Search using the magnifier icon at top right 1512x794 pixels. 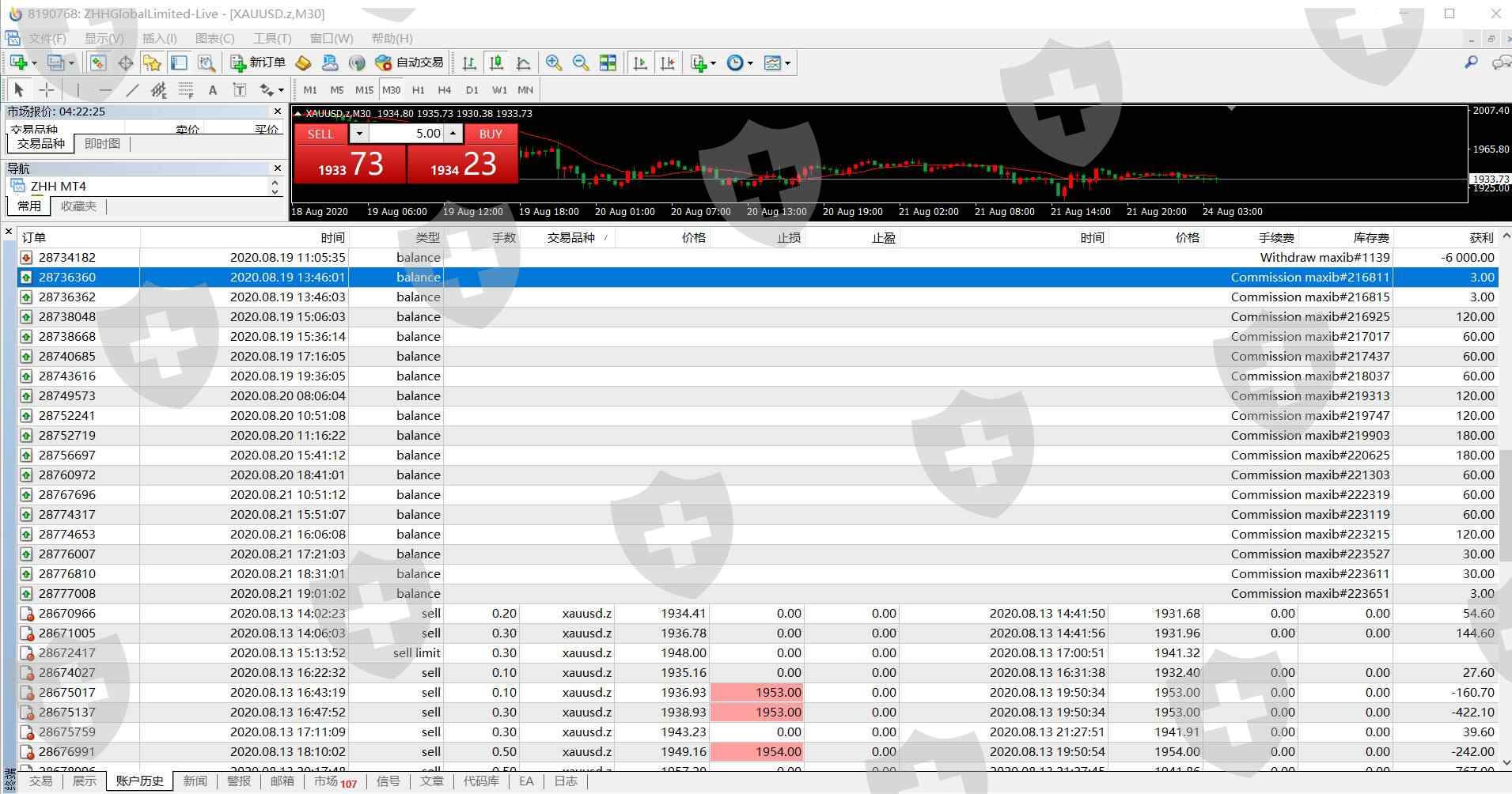[1471, 62]
